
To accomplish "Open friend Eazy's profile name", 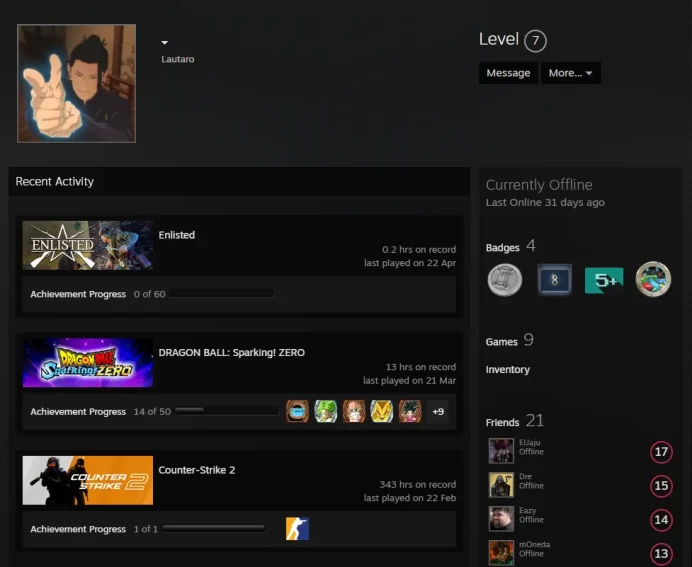I will (x=527, y=510).
